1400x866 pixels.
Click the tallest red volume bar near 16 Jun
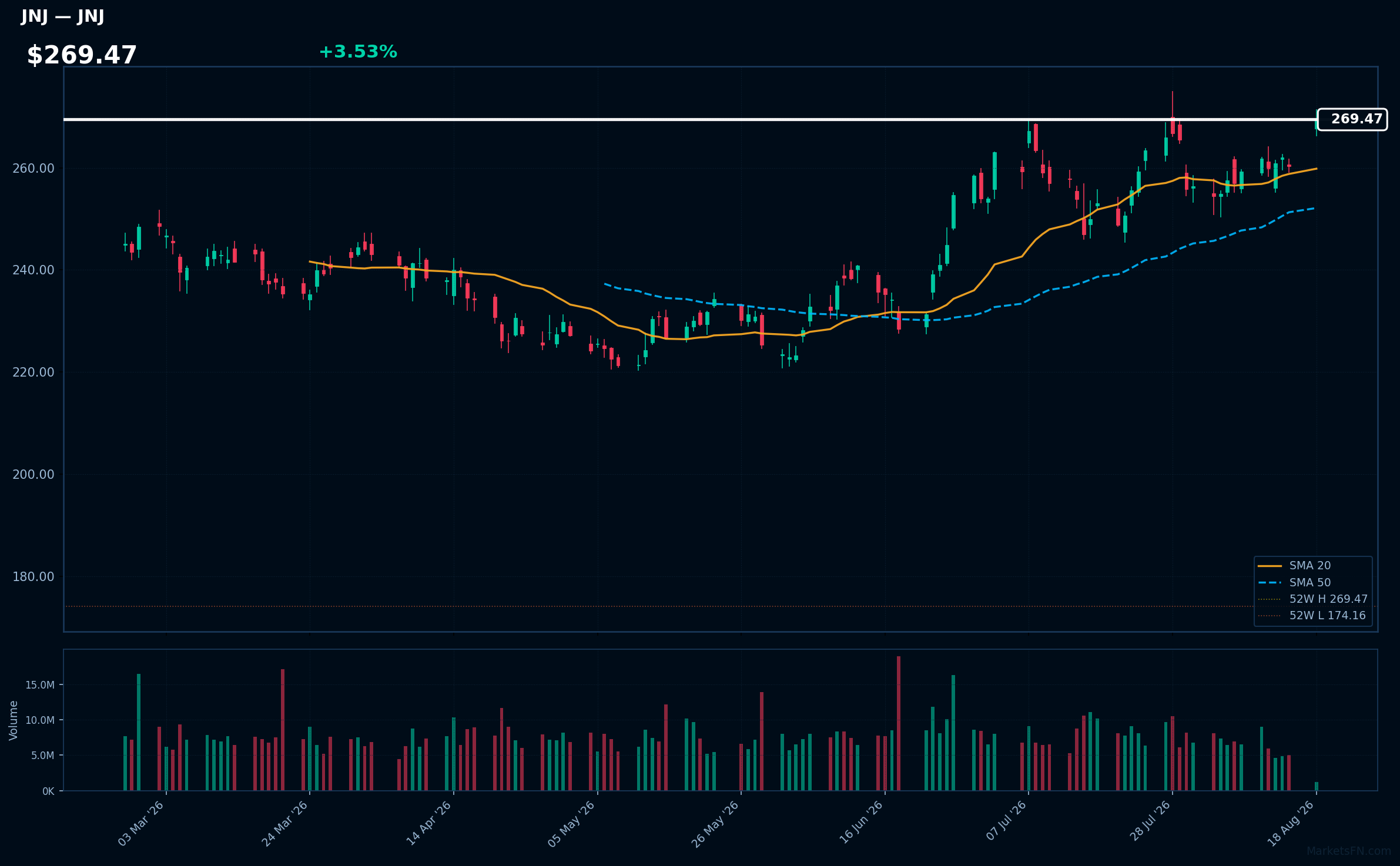[899, 723]
